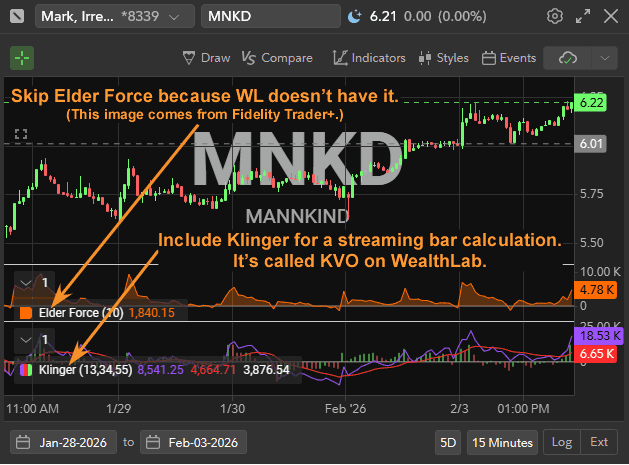Open the Events menu
The height and width of the screenshot is (465, 629).
[x=509, y=58]
